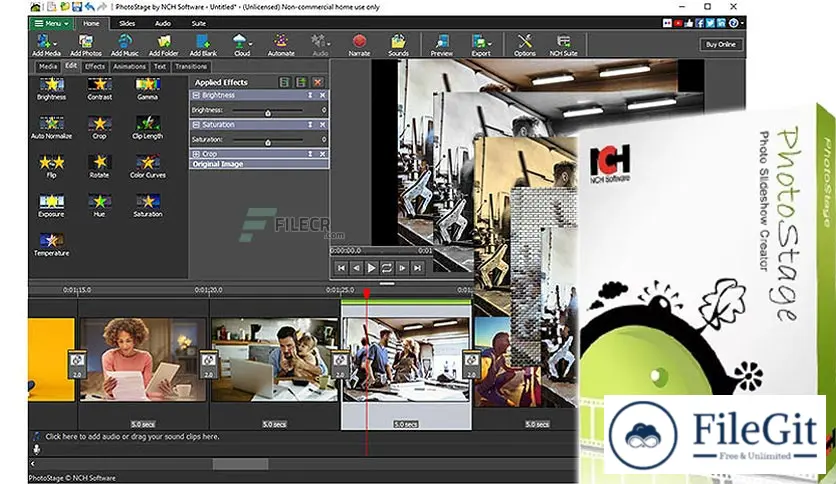Open the NCH Suite toolbar icon
Screen dimensions: 836x484
[x=564, y=42]
